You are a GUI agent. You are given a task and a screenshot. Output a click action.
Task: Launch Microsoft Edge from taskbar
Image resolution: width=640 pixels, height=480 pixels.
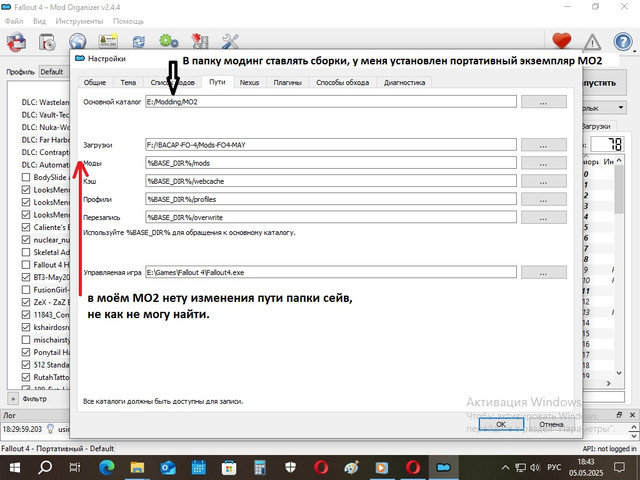tap(107, 467)
